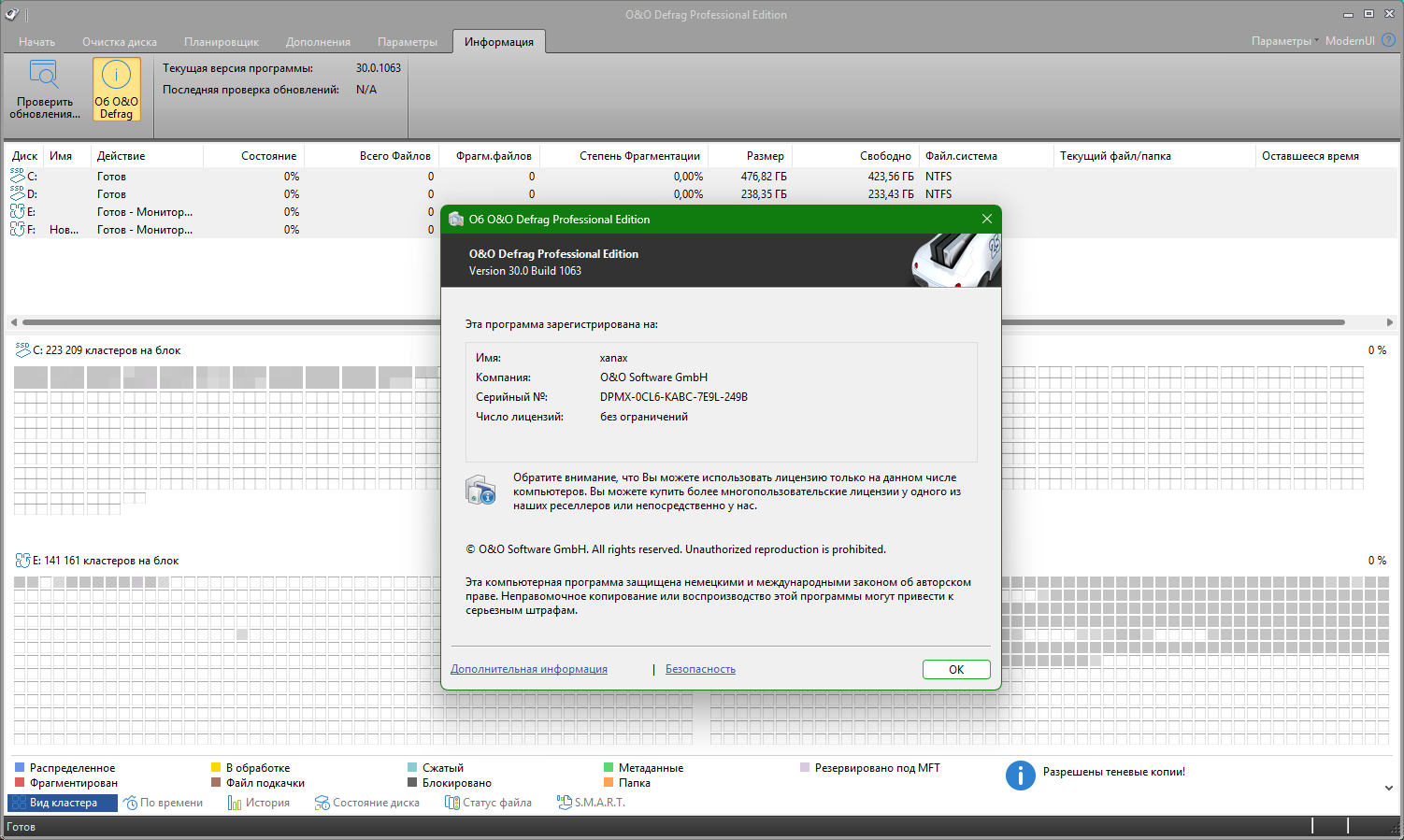Click the size value 238,35 ГБ

coord(764,194)
